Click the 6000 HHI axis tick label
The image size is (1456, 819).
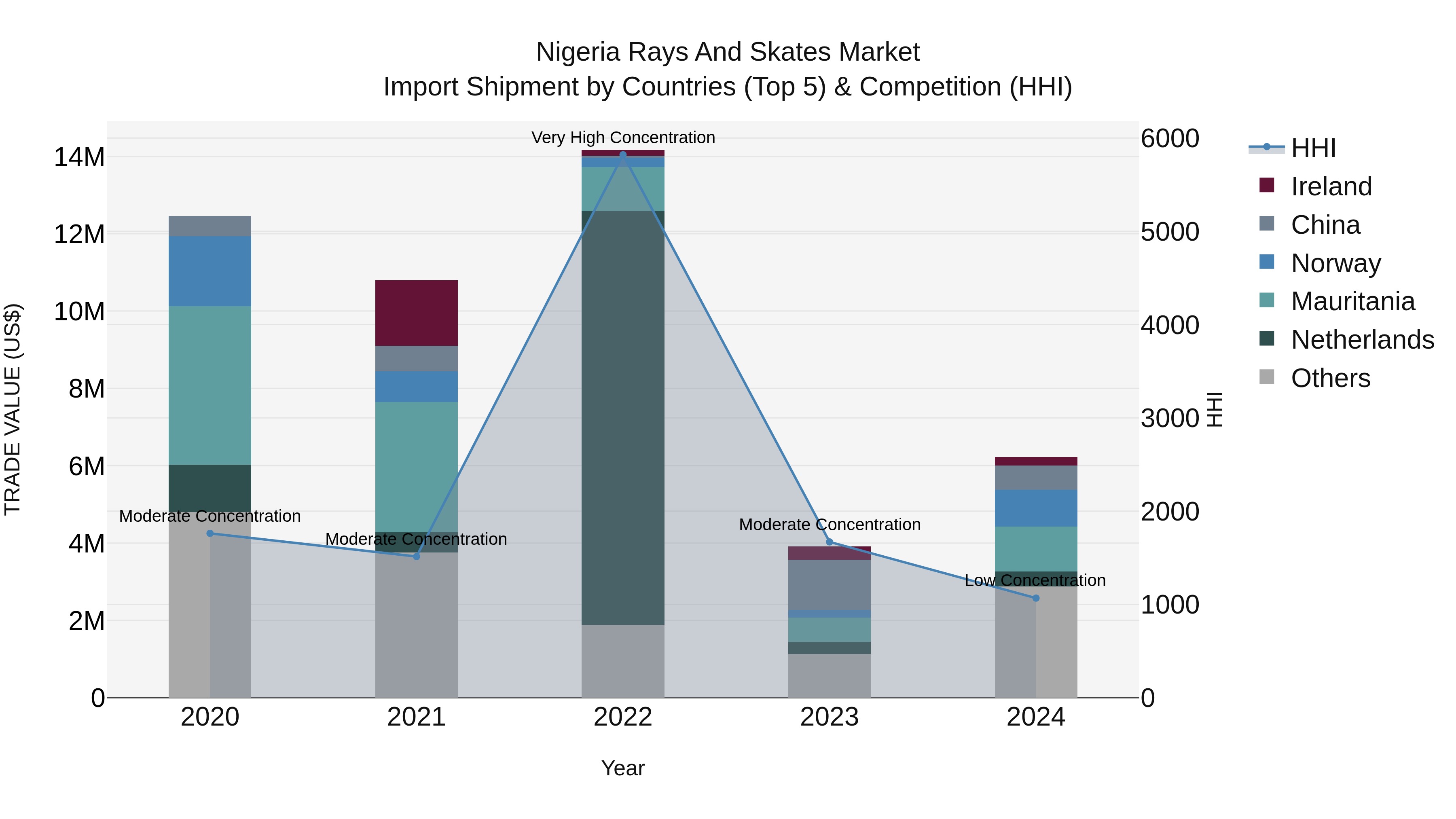pos(1170,138)
